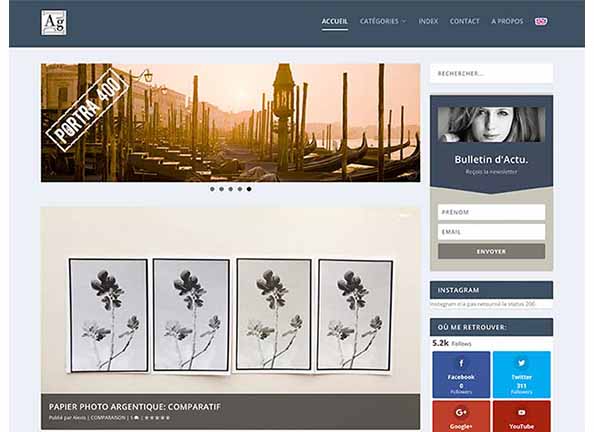
Task: Open the Papier Photo Argentique: Comparatif article
Action: pyautogui.click(x=134, y=407)
